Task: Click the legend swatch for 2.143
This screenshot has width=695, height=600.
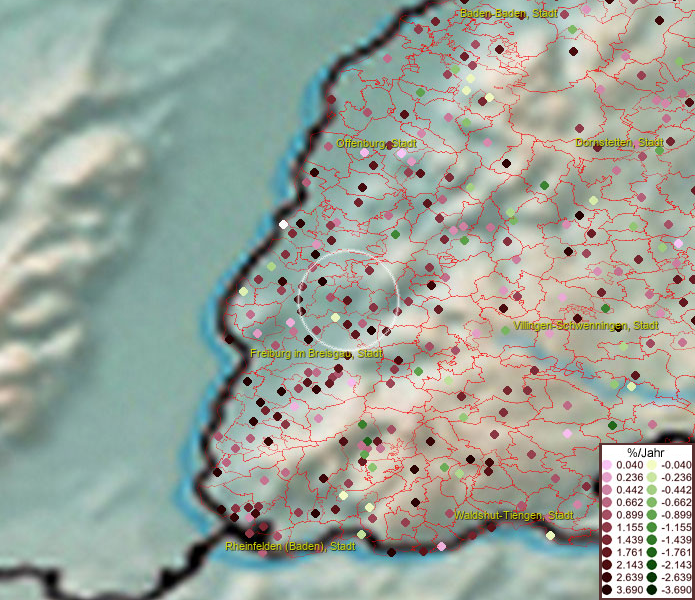Action: [607, 565]
